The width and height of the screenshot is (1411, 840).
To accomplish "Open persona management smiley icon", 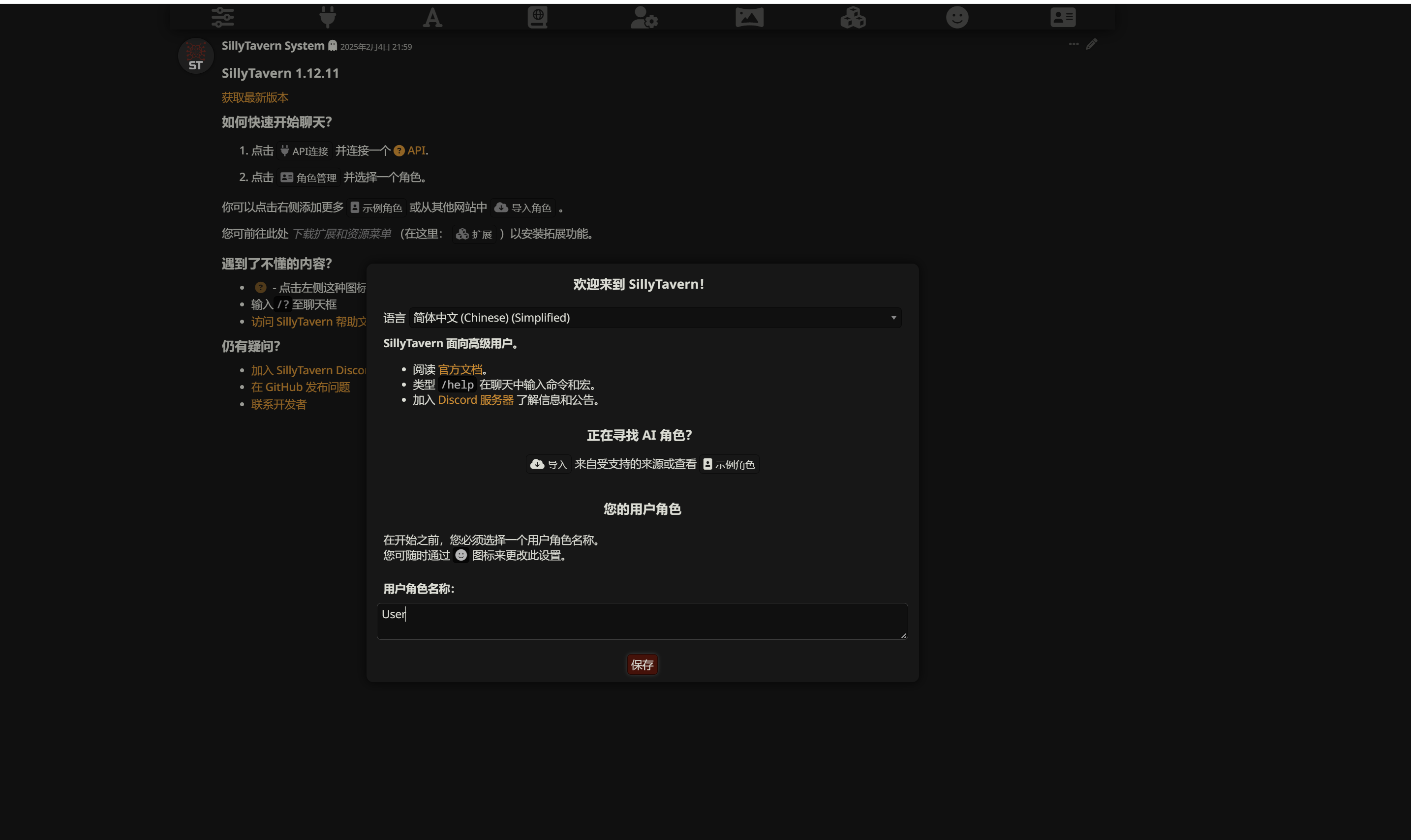I will 957,17.
